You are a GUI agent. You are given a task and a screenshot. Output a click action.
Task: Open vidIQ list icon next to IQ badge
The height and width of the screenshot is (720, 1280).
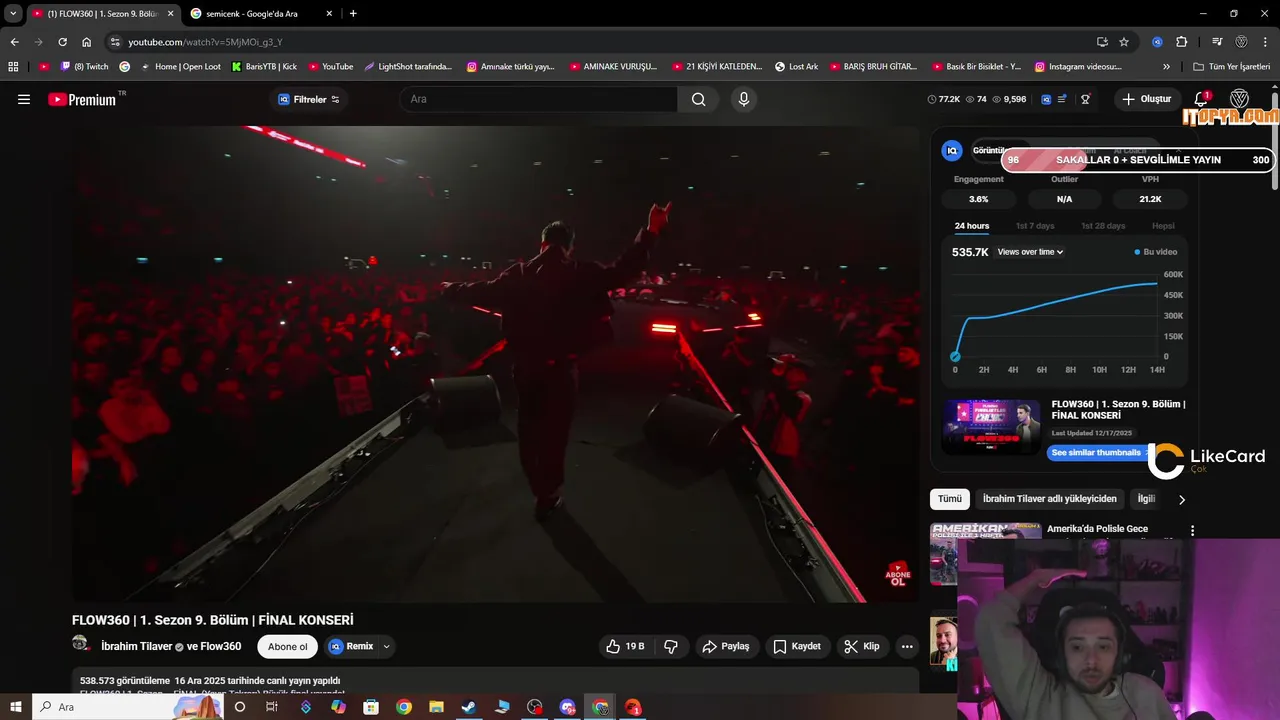pos(1062,99)
